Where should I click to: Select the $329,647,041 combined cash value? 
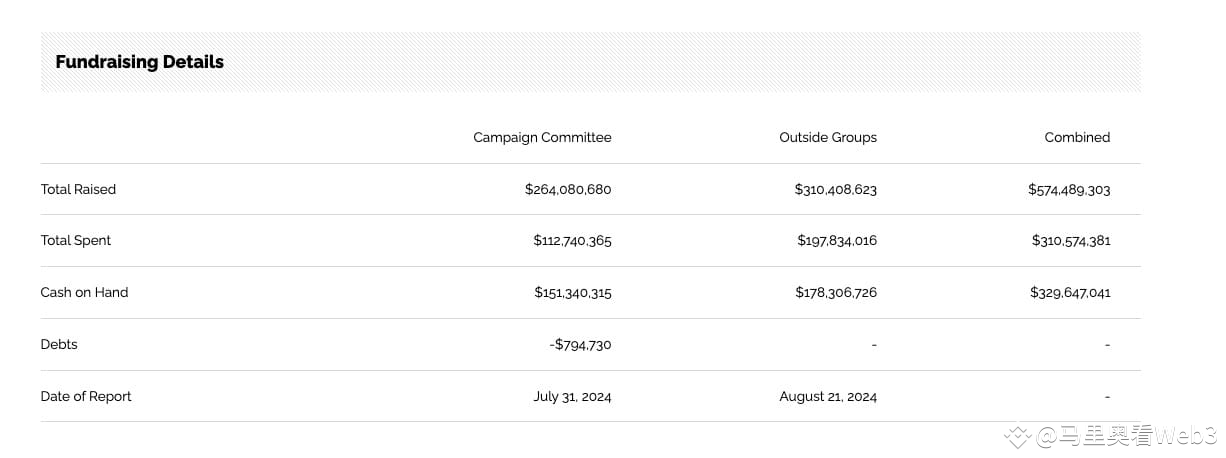[1070, 292]
